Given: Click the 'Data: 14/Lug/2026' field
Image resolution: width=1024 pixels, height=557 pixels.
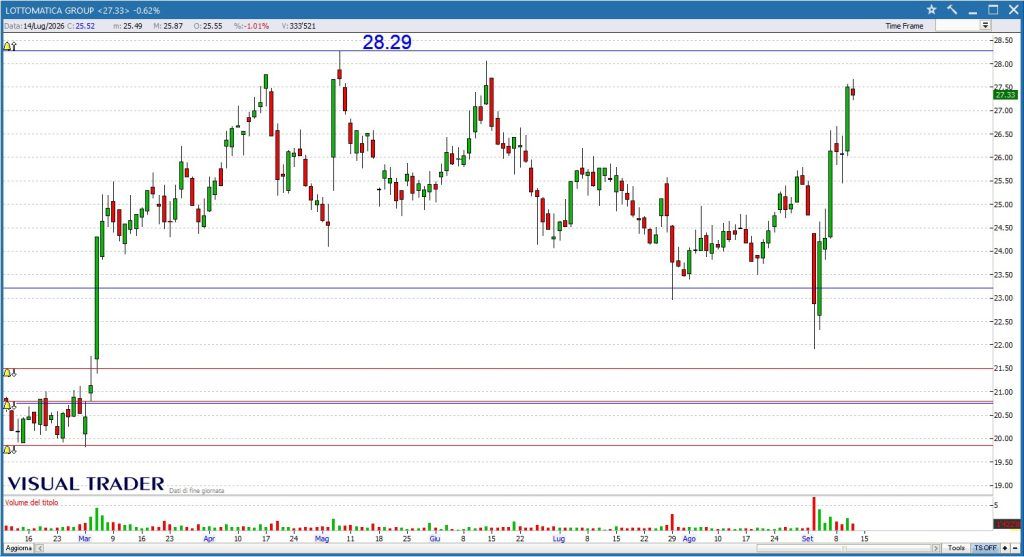Looking at the screenshot, I should coord(35,26).
